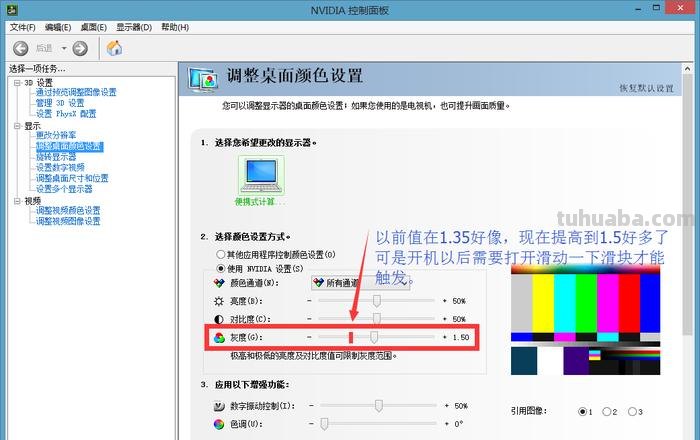Click the minus sign of 灰度 slider
This screenshot has height=440, width=700.
tap(309, 337)
